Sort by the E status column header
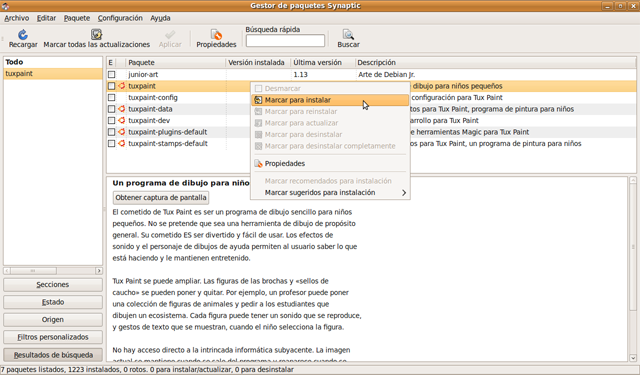 click(x=111, y=62)
